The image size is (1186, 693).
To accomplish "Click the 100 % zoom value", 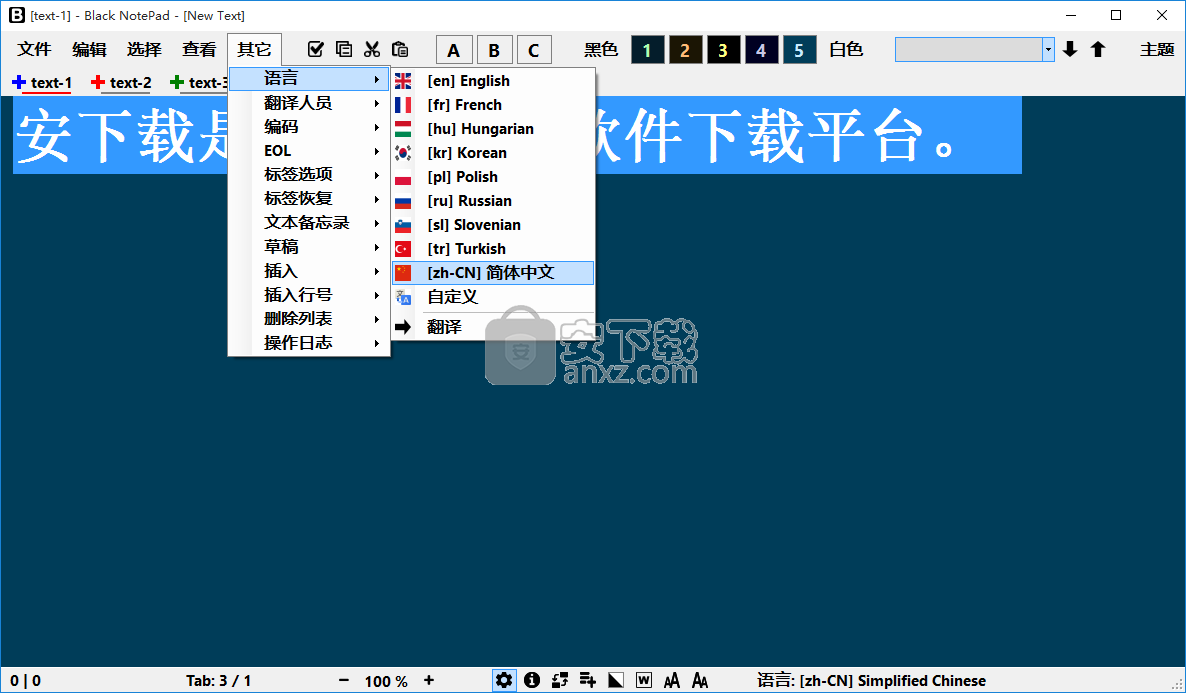I will [386, 681].
